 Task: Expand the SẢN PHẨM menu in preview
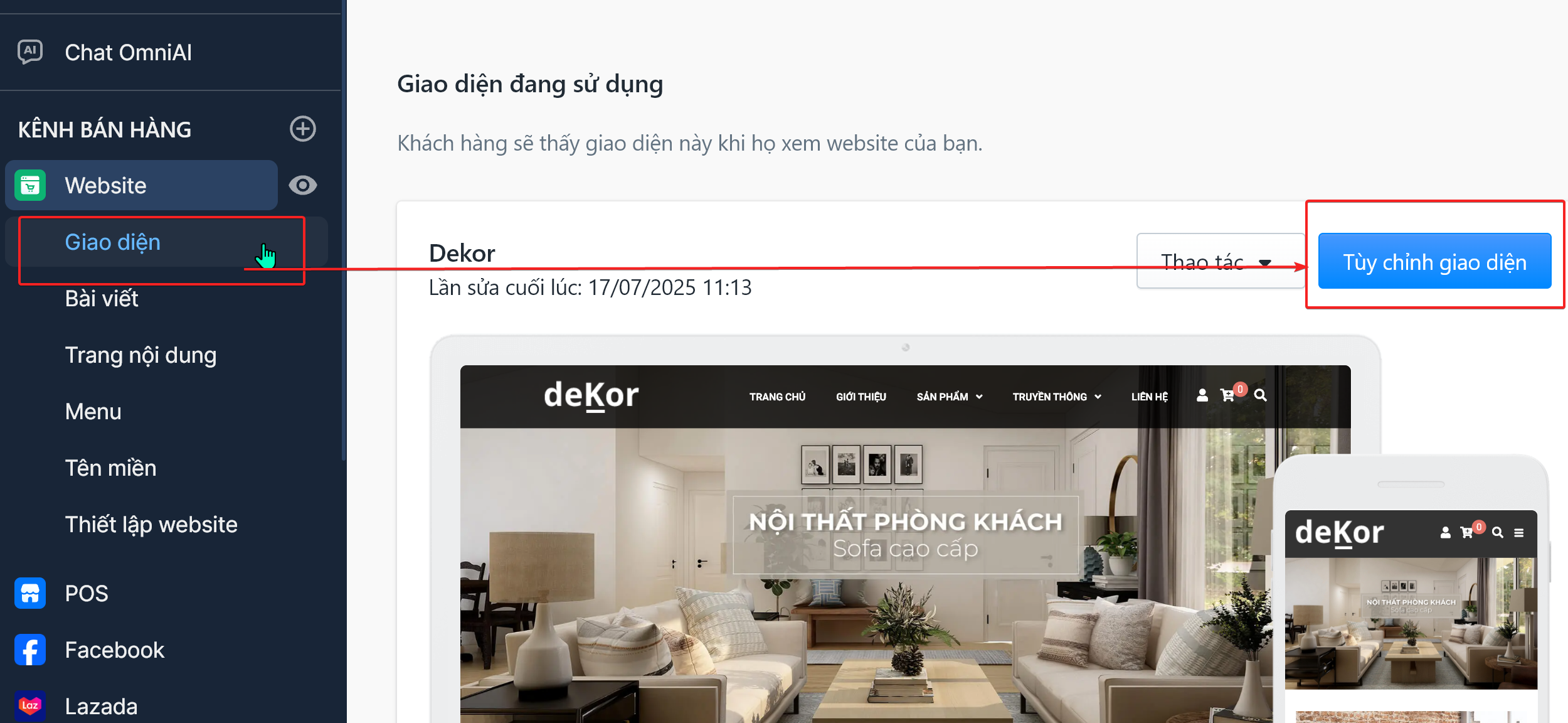point(949,397)
